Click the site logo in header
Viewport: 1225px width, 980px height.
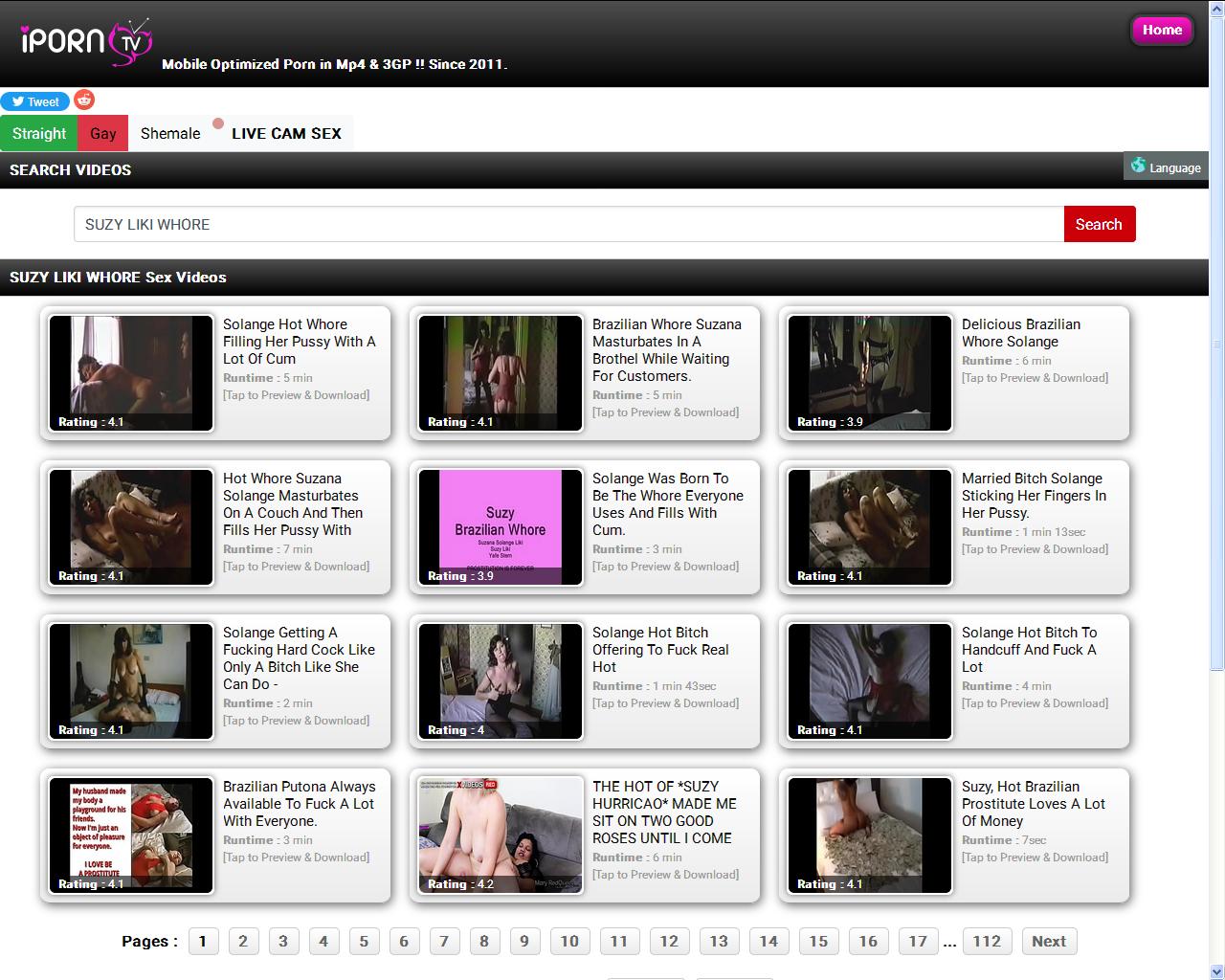coord(86,42)
